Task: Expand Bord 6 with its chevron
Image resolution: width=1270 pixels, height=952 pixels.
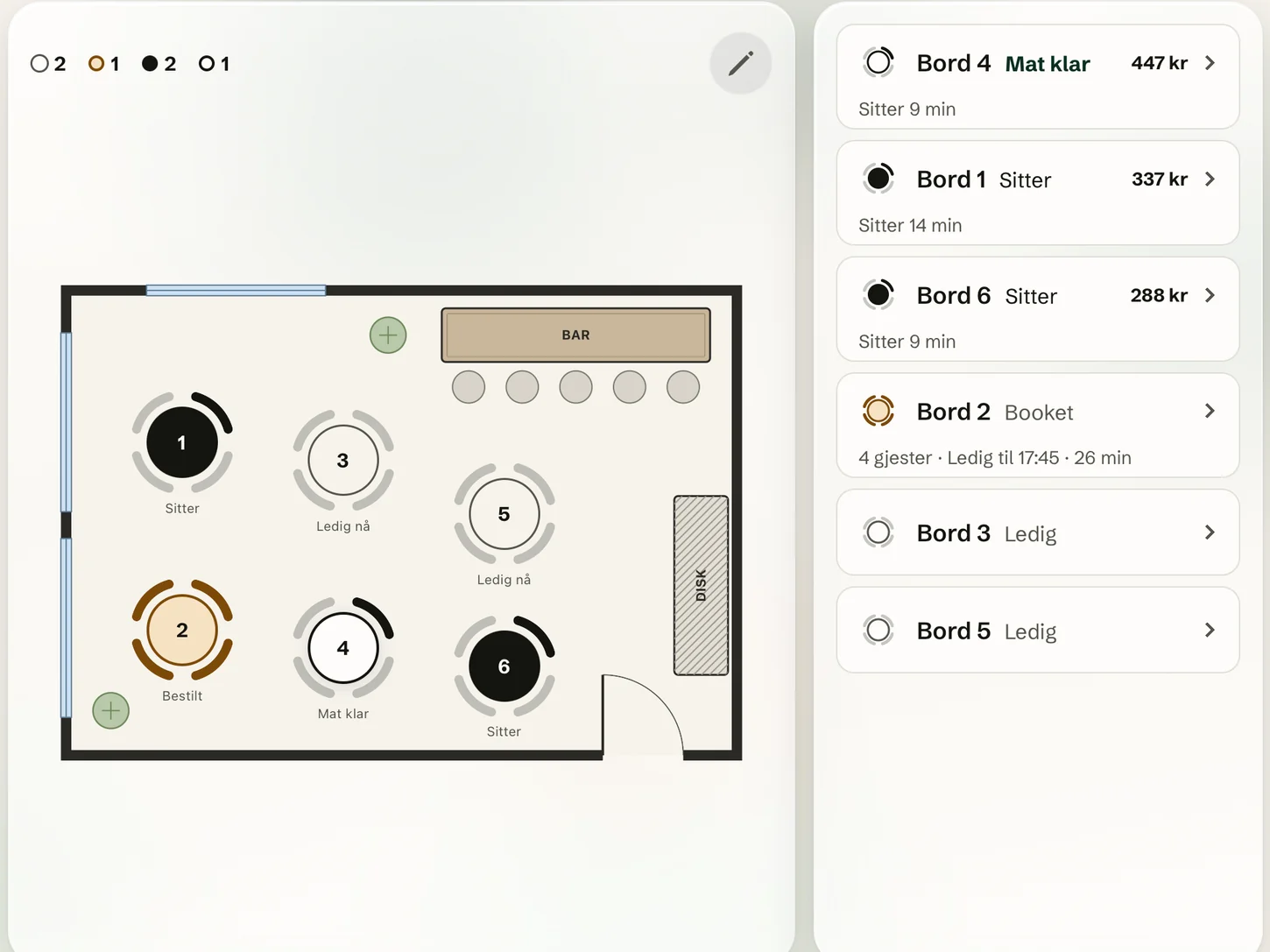Action: 1210,295
